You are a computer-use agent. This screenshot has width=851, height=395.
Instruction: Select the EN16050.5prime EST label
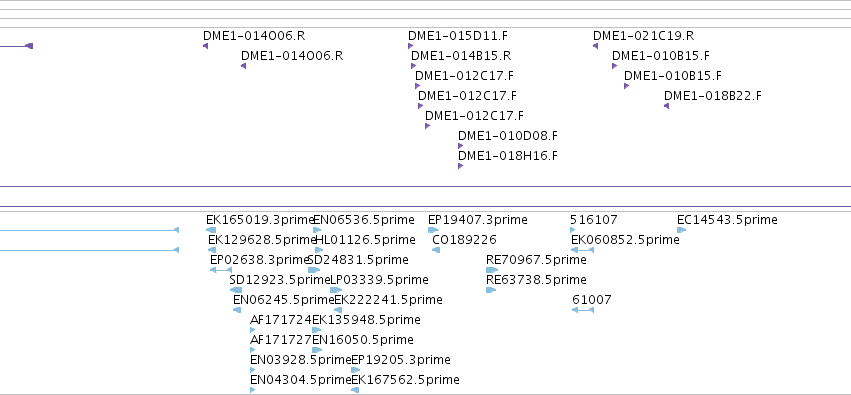coord(363,340)
